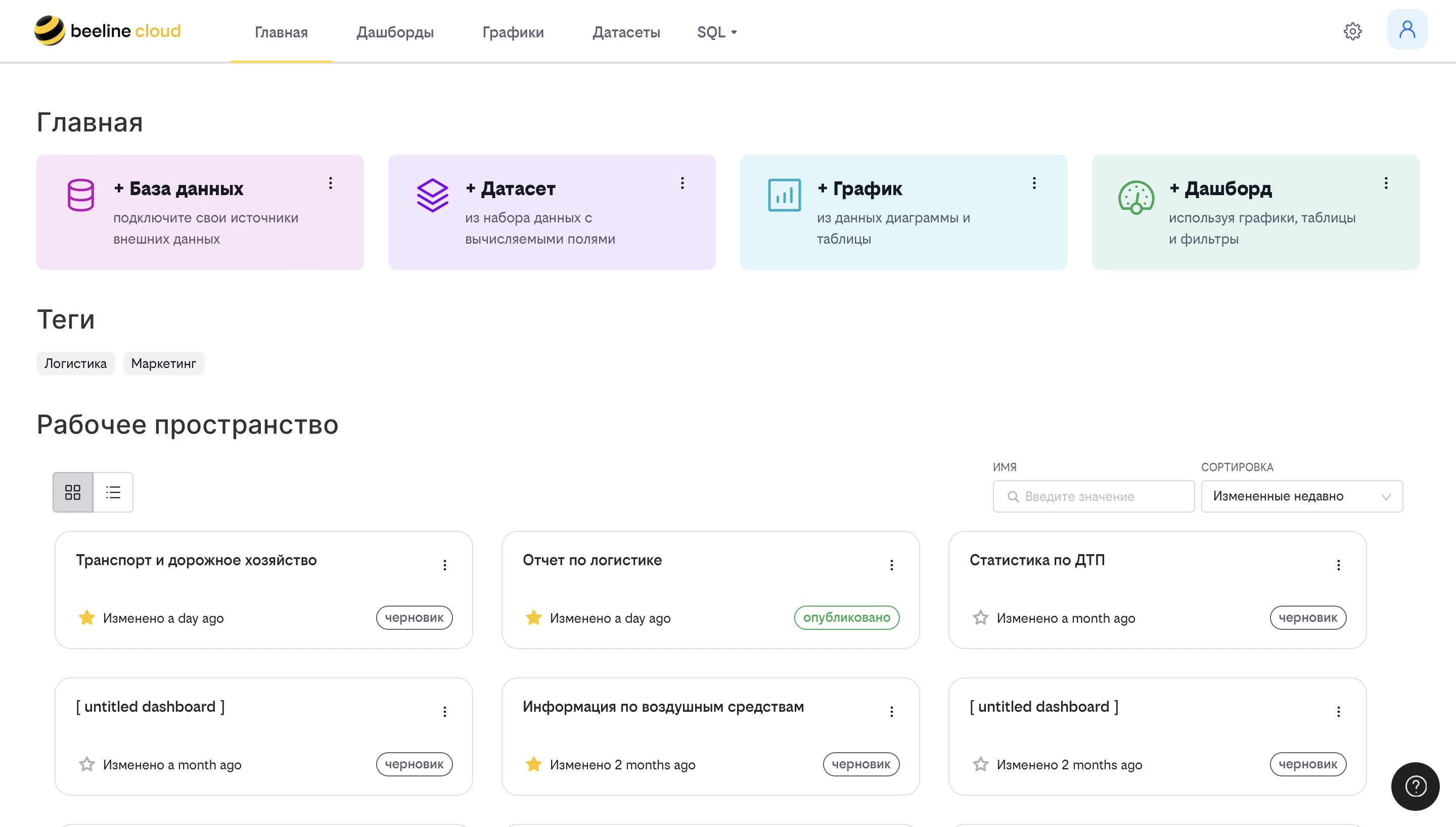
Task: Open dashboard Статистика по ДТП
Action: pos(1037,560)
